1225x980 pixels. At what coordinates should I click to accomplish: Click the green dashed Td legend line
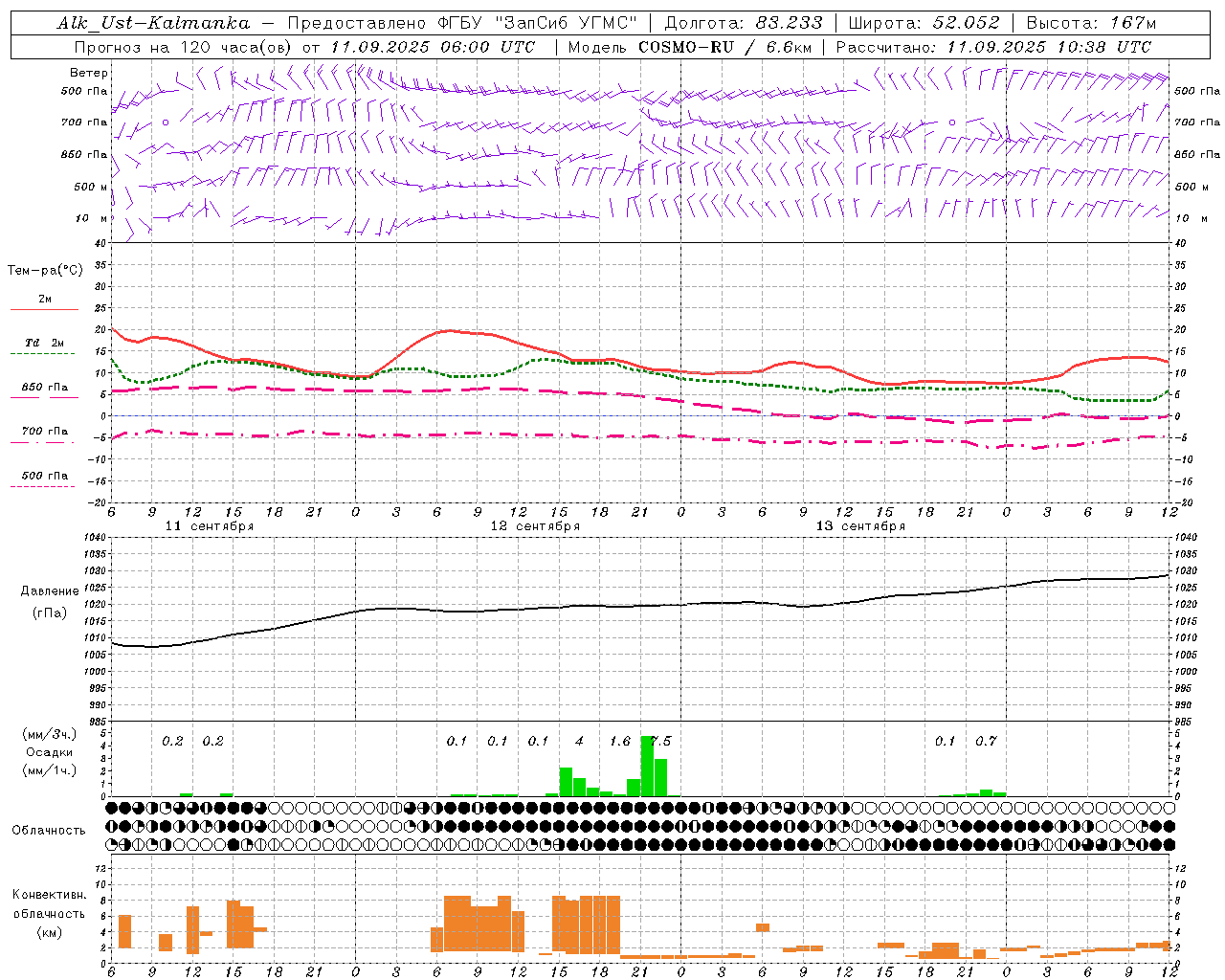[44, 354]
